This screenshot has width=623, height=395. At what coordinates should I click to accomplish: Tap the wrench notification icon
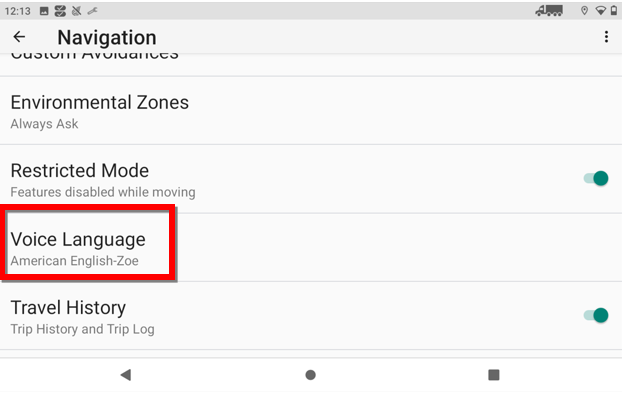coord(93,11)
